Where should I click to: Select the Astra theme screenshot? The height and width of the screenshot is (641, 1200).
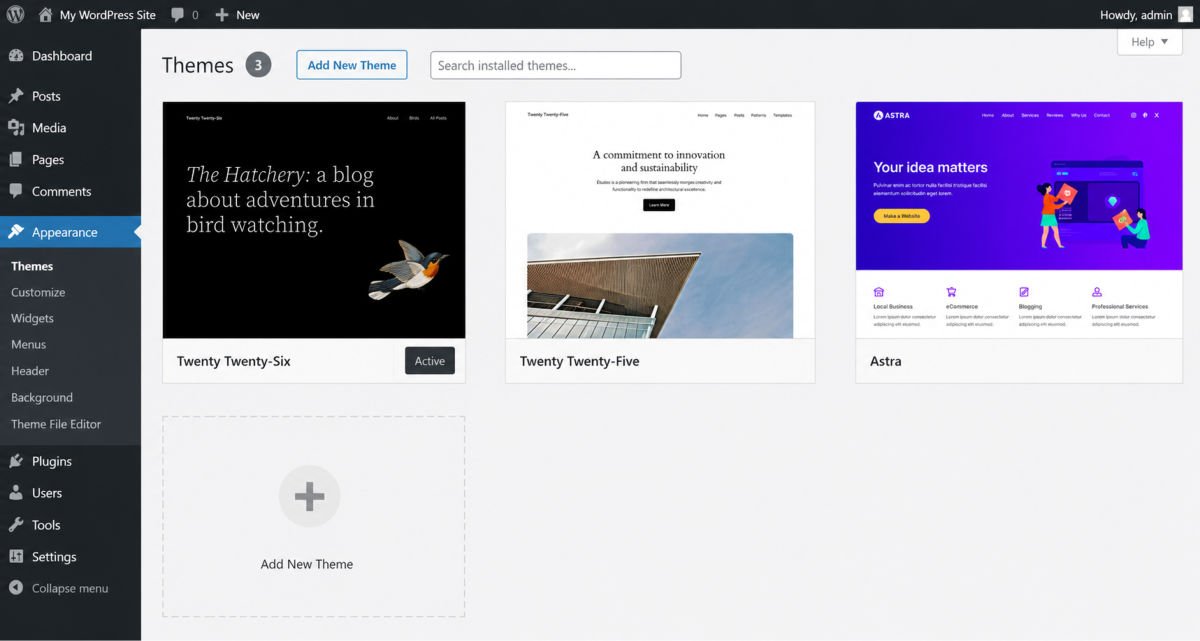pyautogui.click(x=1019, y=220)
